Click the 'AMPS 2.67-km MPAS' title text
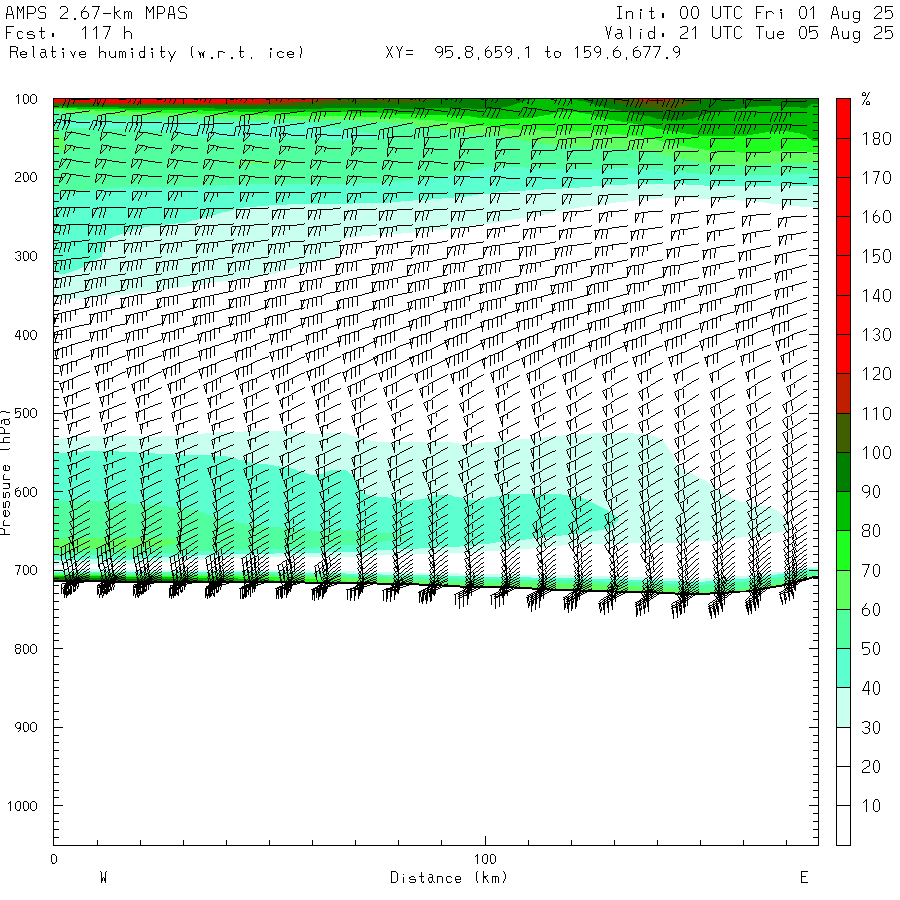Image resolution: width=900 pixels, height=900 pixels. coord(96,13)
